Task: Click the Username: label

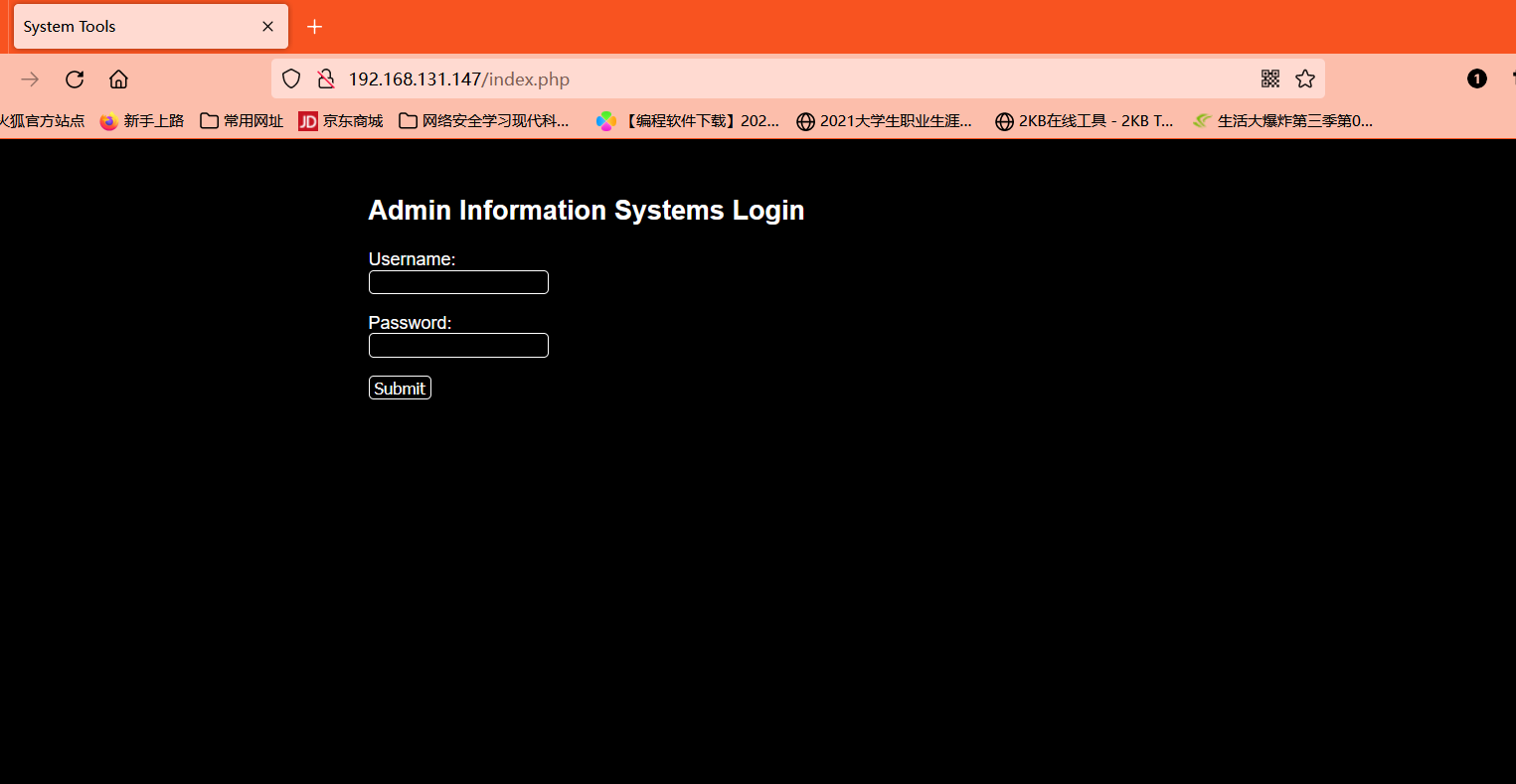Action: point(412,259)
